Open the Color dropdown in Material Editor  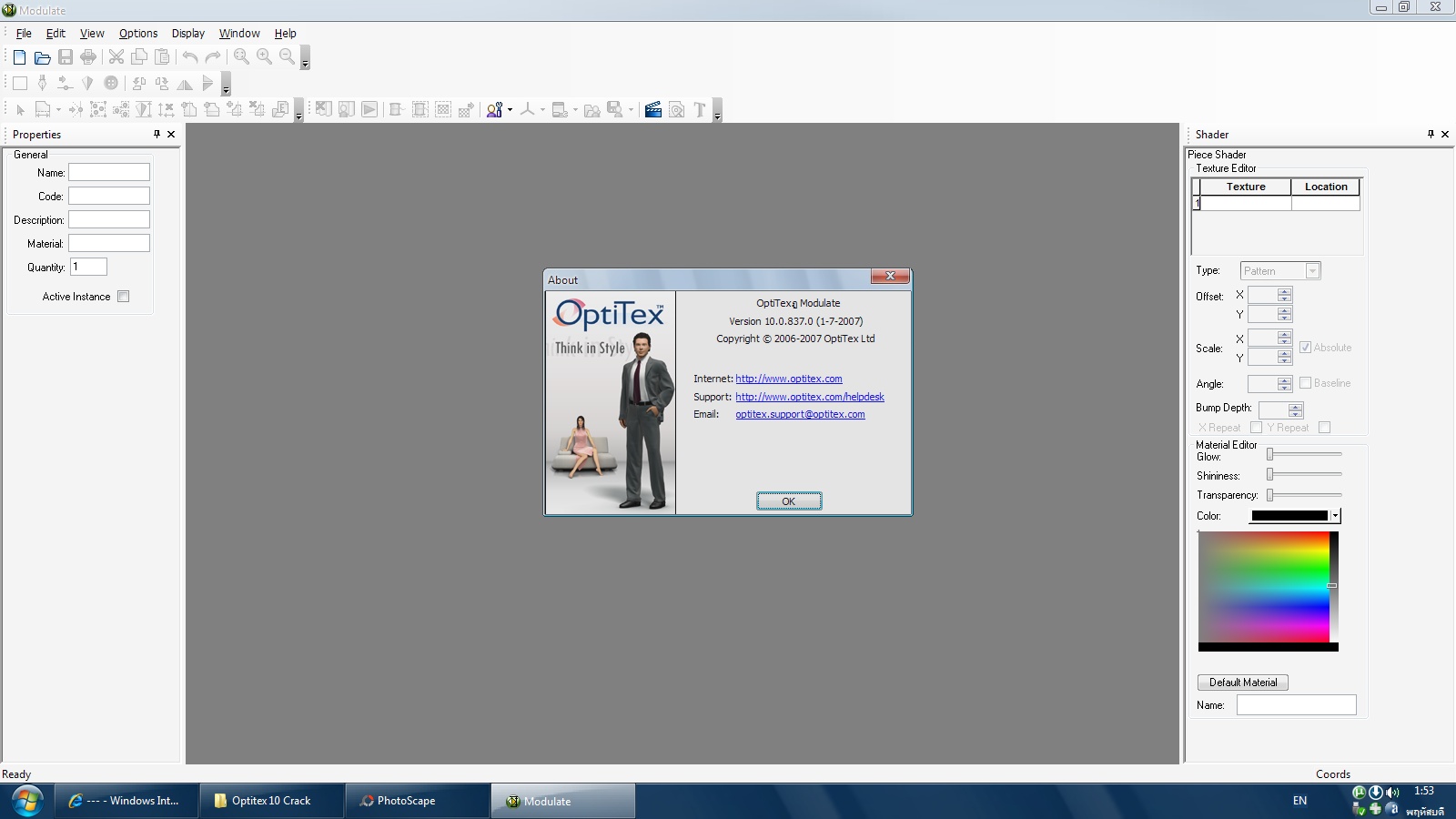click(1335, 516)
